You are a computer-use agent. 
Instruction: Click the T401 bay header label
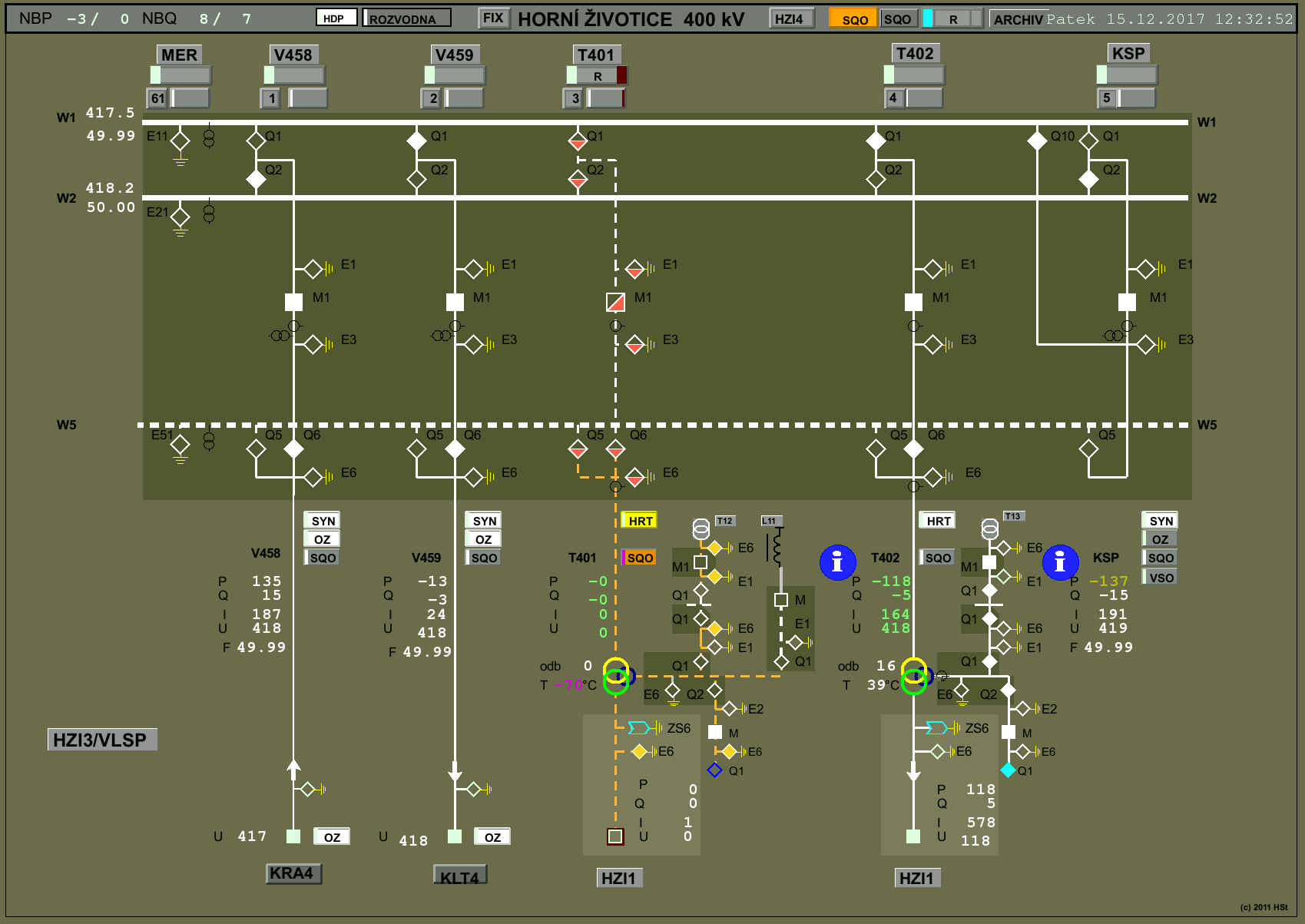click(597, 55)
